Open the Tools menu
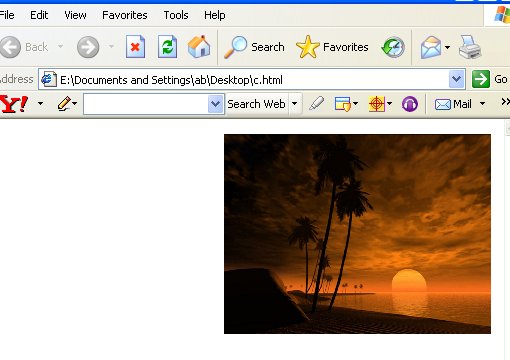The image size is (510, 360). click(176, 15)
